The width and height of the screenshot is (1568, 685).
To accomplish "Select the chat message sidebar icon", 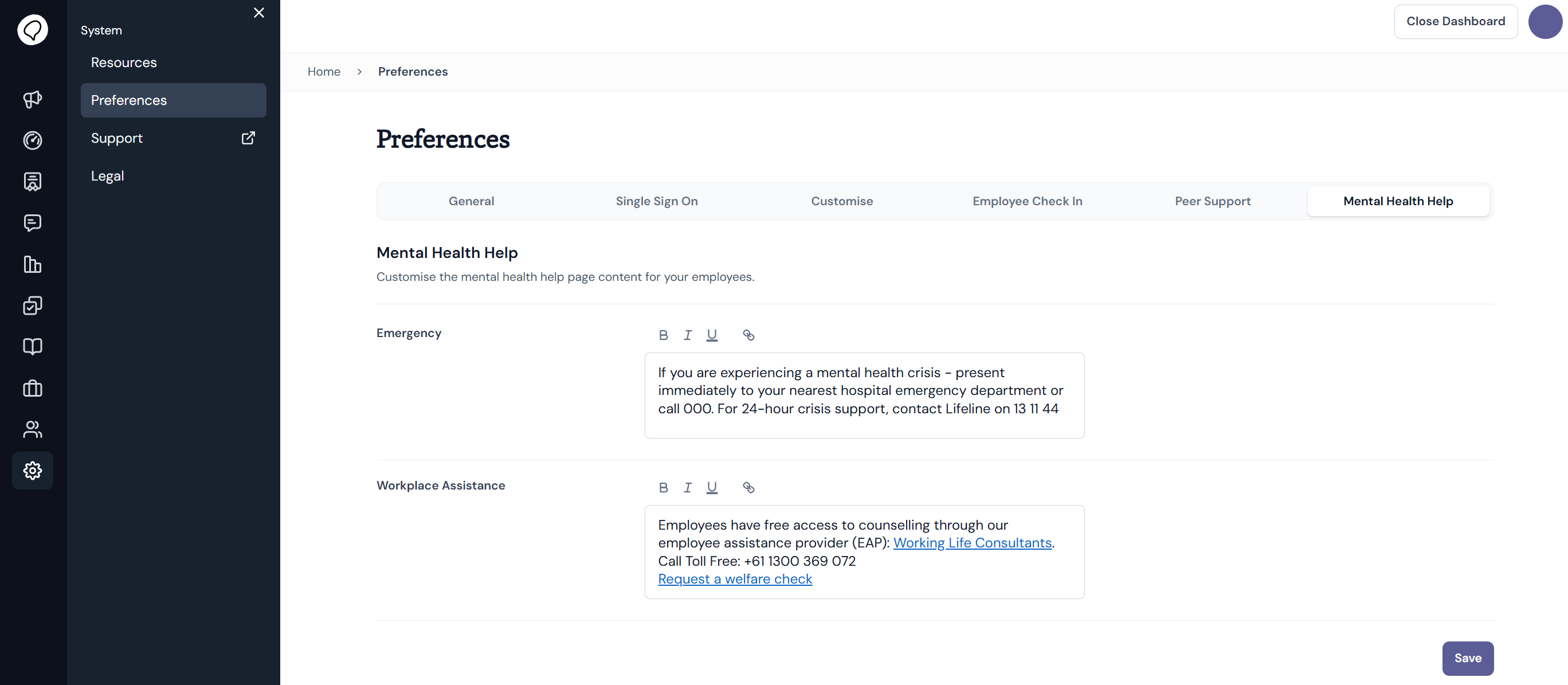I will click(x=32, y=223).
